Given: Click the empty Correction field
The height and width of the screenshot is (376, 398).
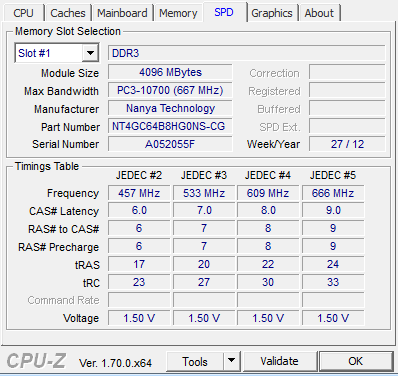Looking at the screenshot, I should click(x=347, y=72).
